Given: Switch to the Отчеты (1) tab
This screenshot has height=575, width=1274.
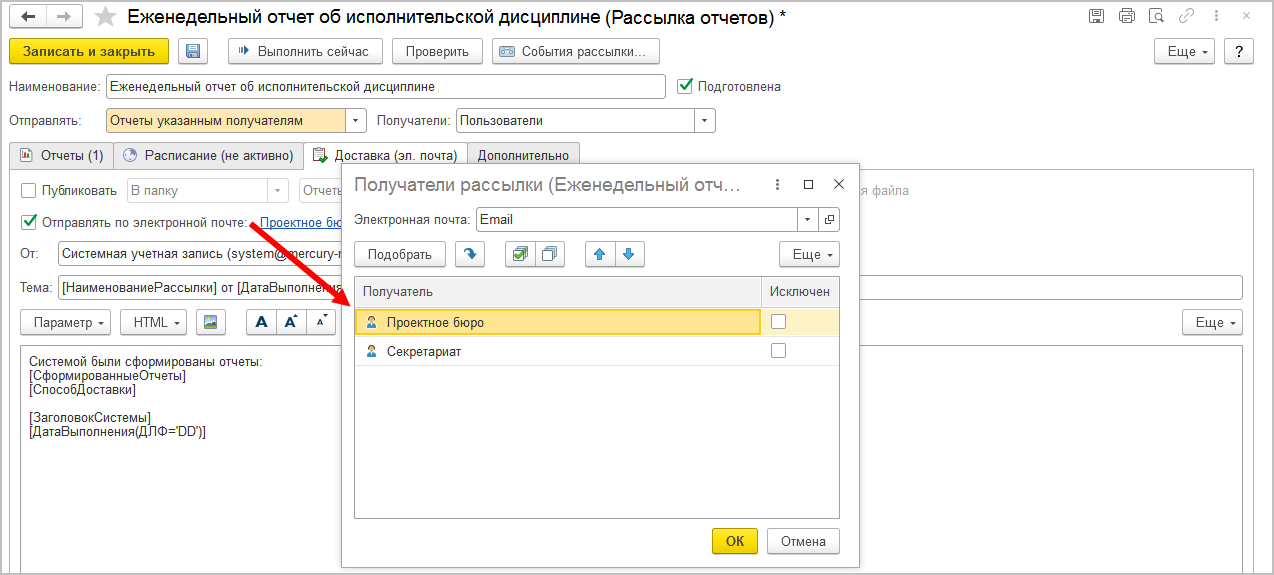Looking at the screenshot, I should coord(61,155).
